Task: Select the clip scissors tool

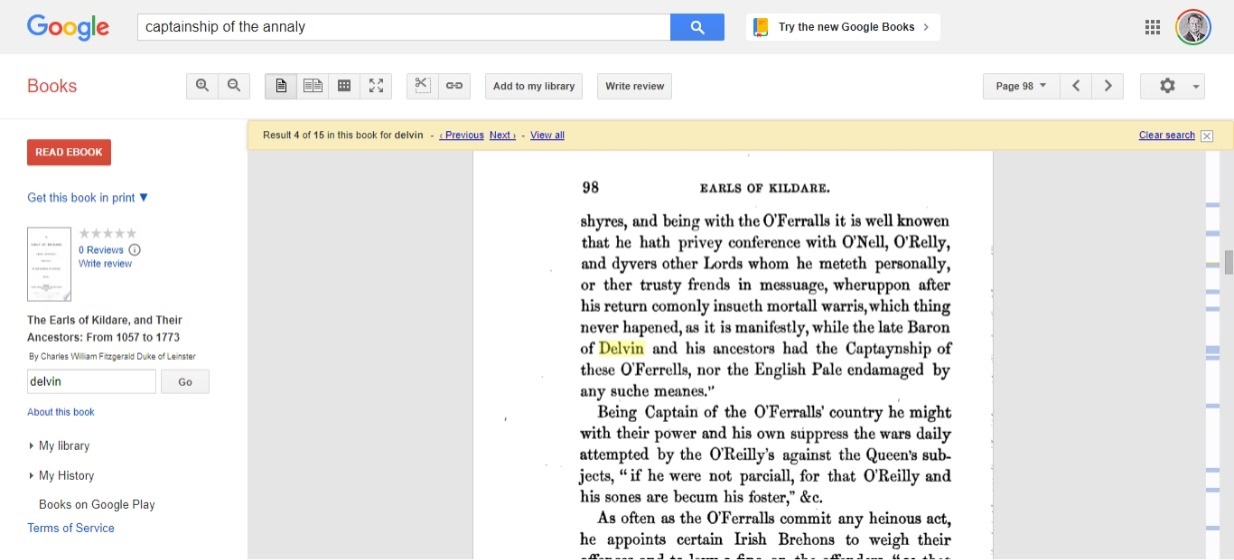Action: point(422,86)
